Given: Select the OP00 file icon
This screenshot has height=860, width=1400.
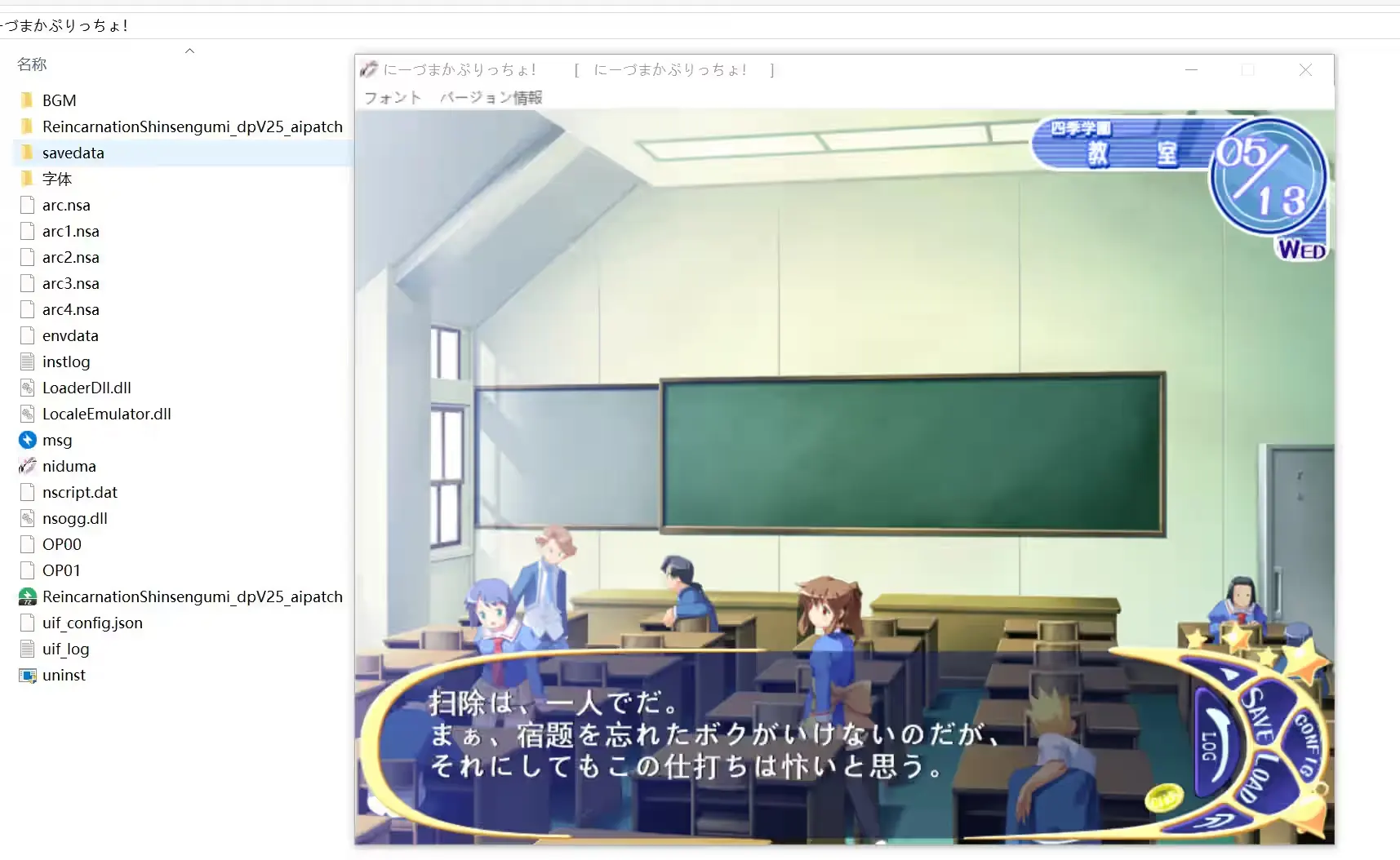Looking at the screenshot, I should click(x=27, y=544).
